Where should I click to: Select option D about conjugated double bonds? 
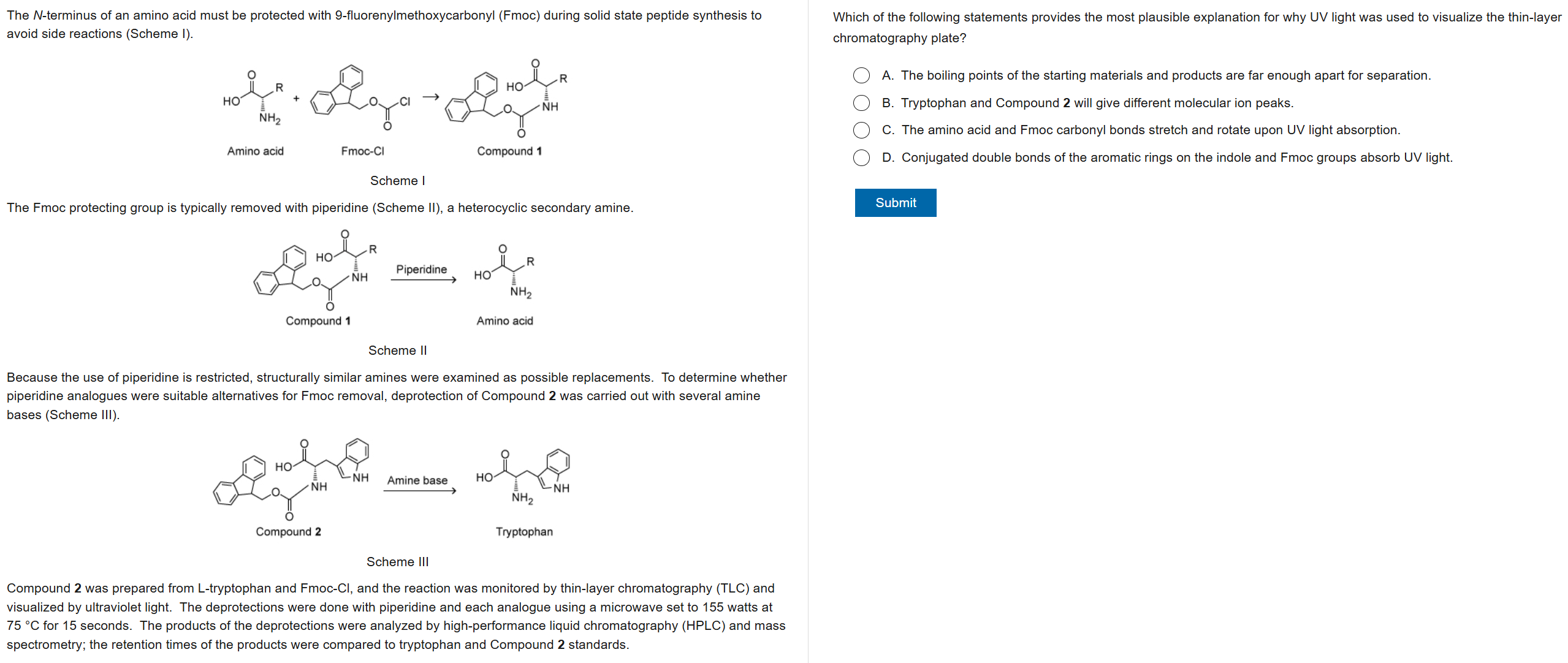point(861,157)
